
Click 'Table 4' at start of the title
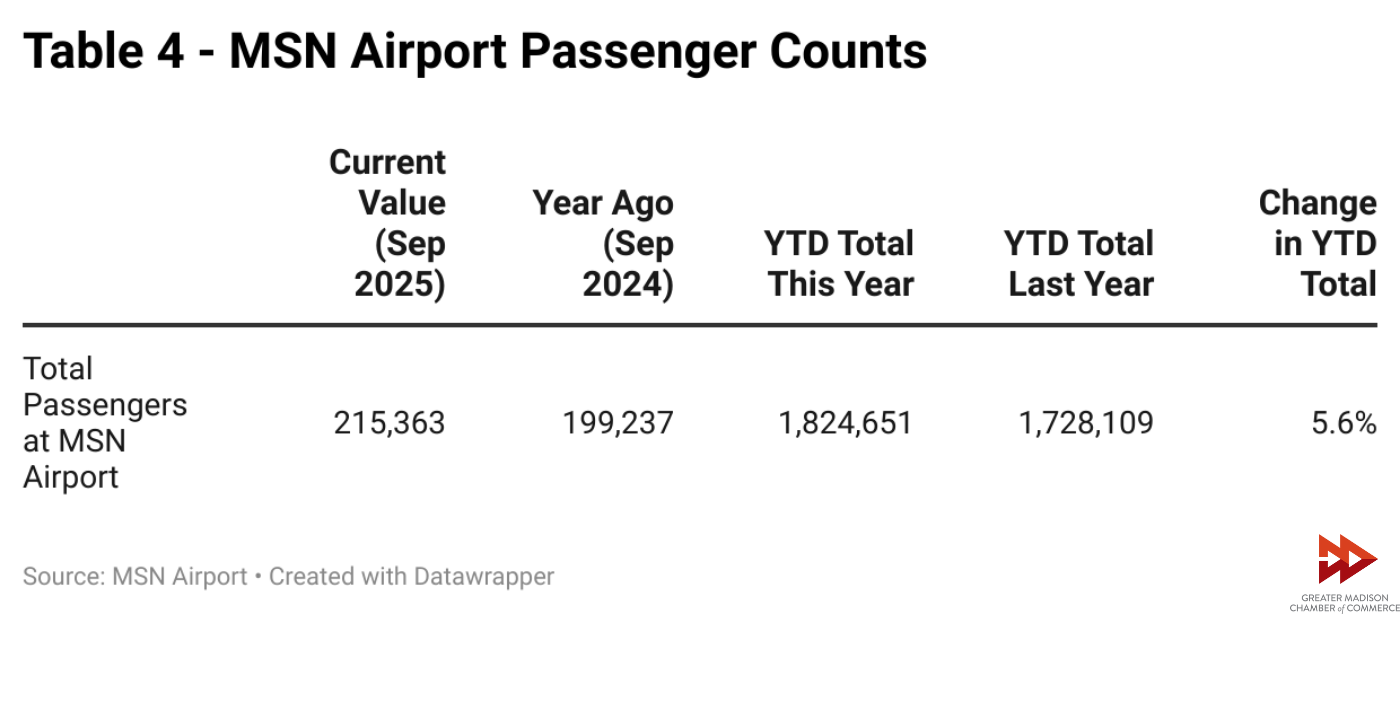coord(103,52)
